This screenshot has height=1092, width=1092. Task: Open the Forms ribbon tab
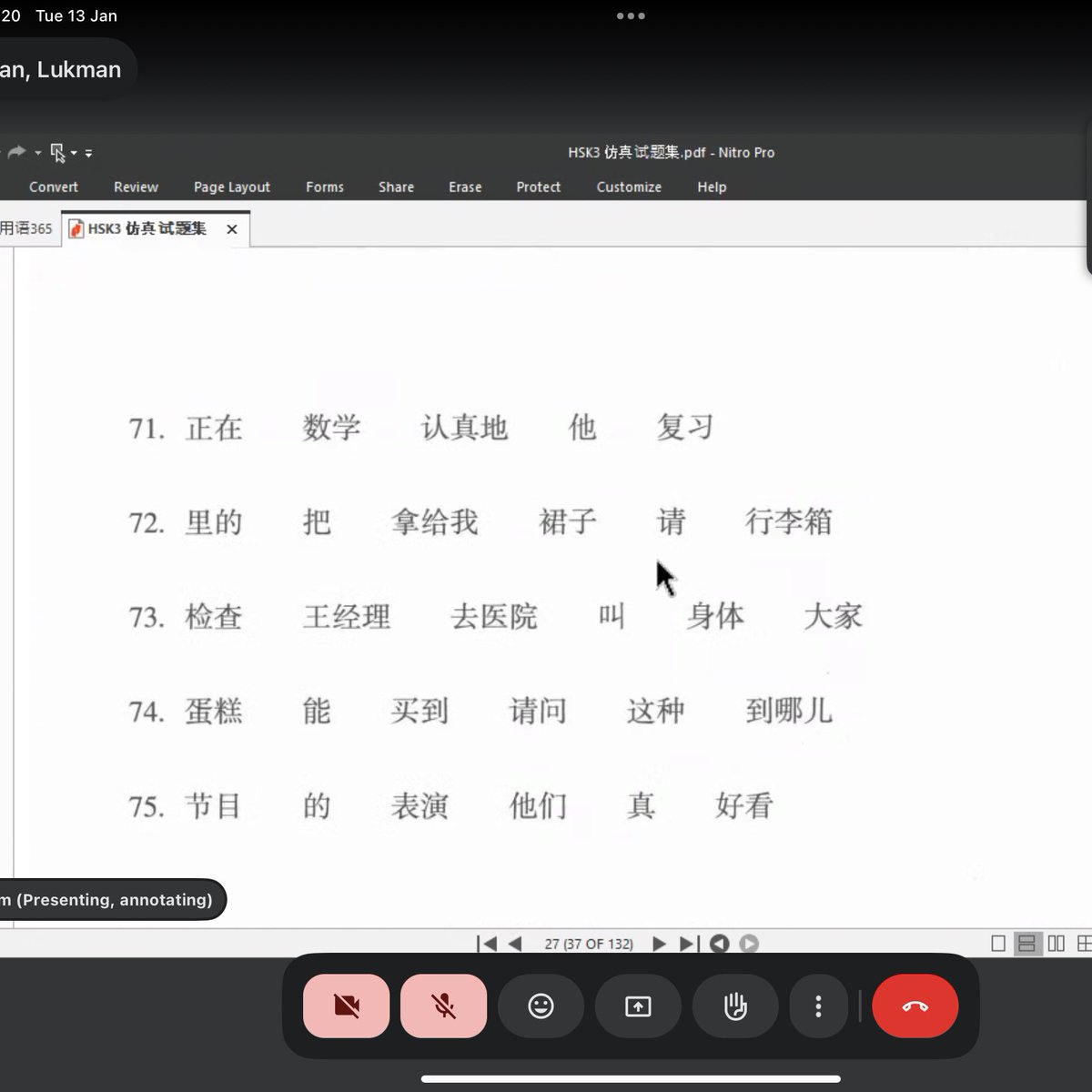[x=325, y=187]
